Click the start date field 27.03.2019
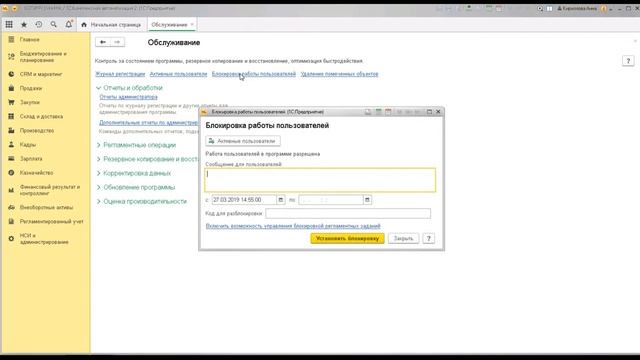640x360 pixels. (244, 200)
